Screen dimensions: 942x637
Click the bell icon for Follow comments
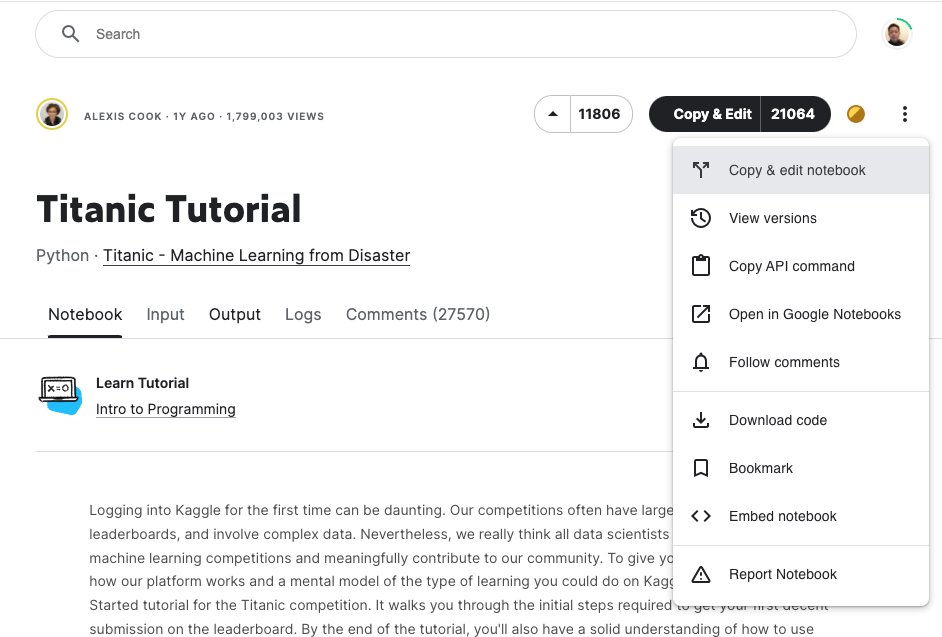pyautogui.click(x=700, y=362)
